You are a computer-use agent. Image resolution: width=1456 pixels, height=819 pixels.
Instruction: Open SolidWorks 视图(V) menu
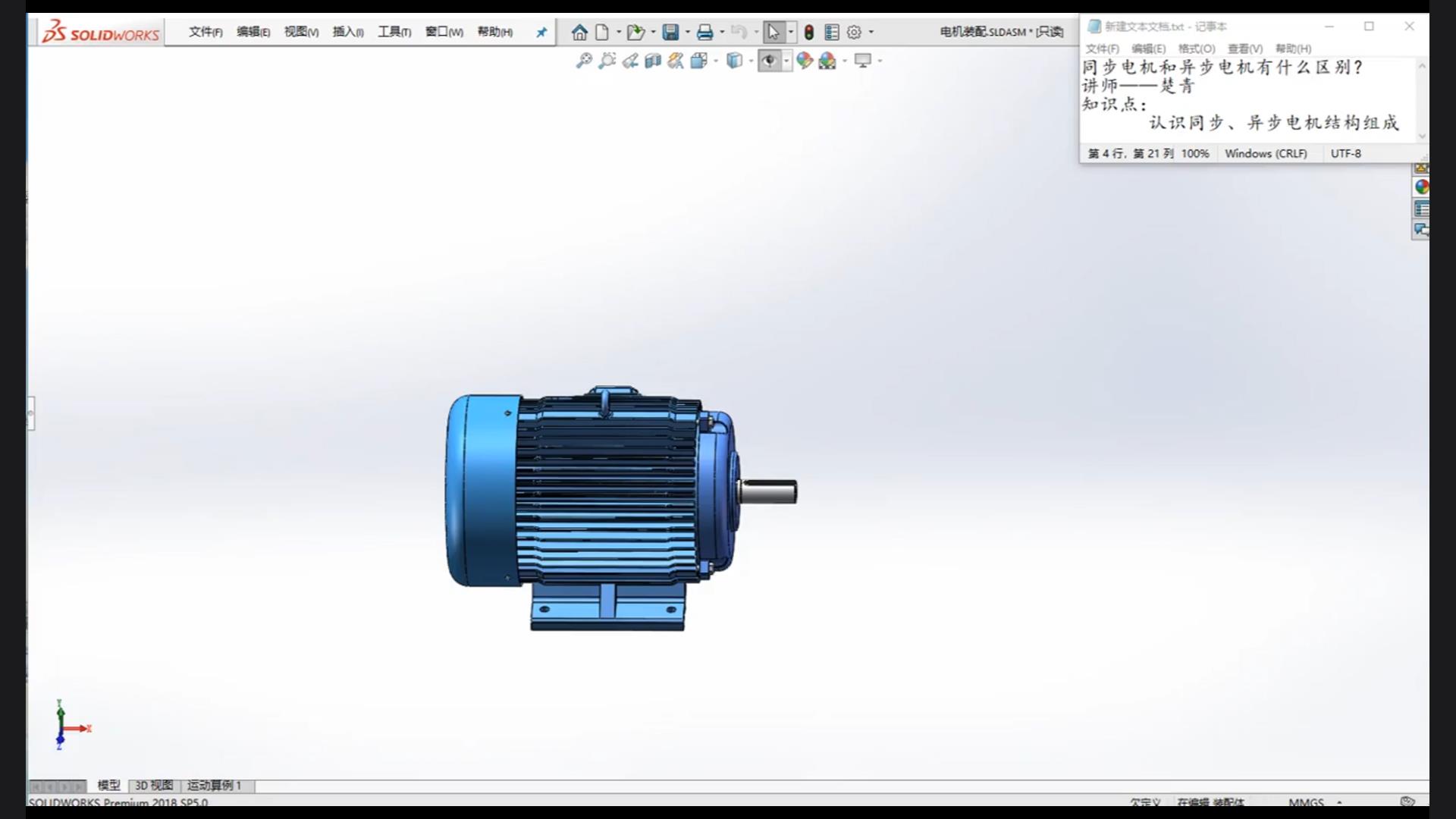[x=301, y=32]
